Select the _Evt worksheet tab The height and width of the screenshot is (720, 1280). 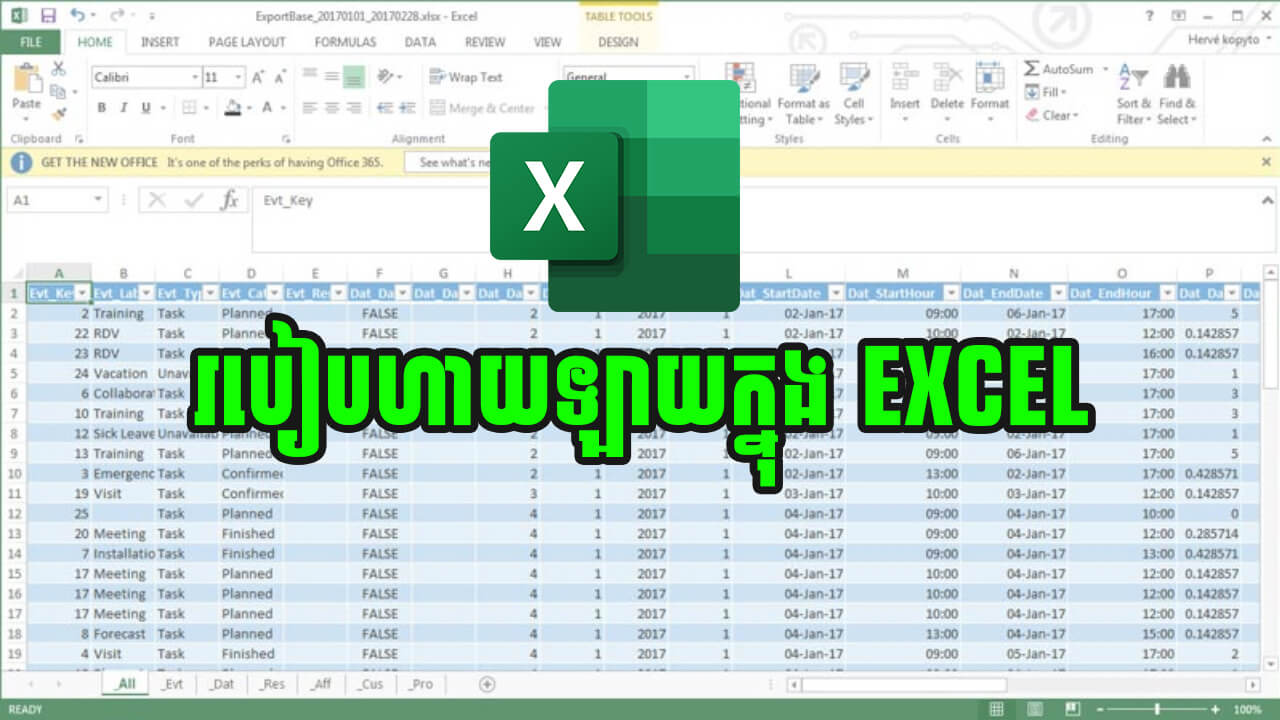click(174, 684)
